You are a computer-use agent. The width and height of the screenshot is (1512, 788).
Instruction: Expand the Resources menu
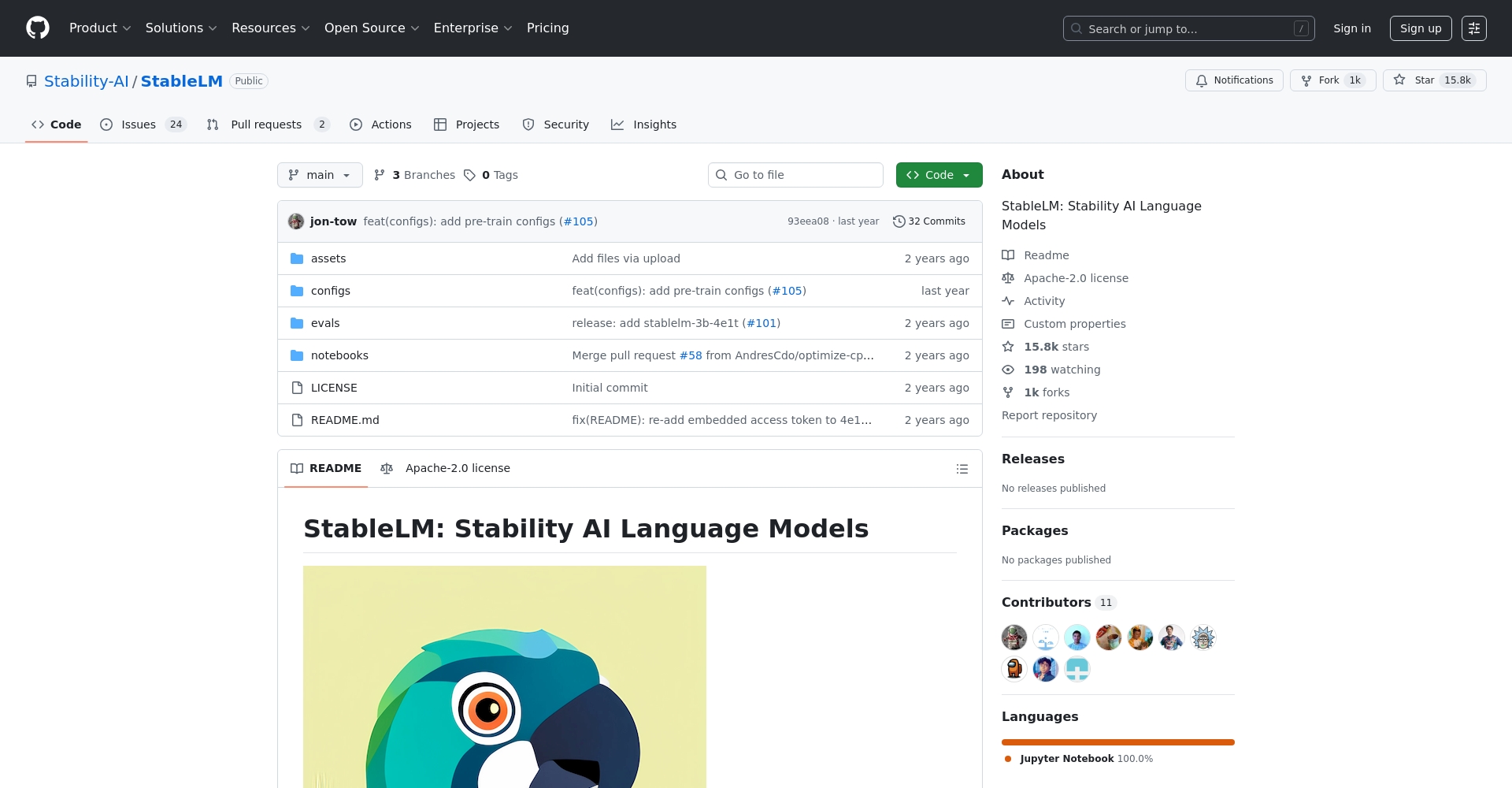pos(271,28)
